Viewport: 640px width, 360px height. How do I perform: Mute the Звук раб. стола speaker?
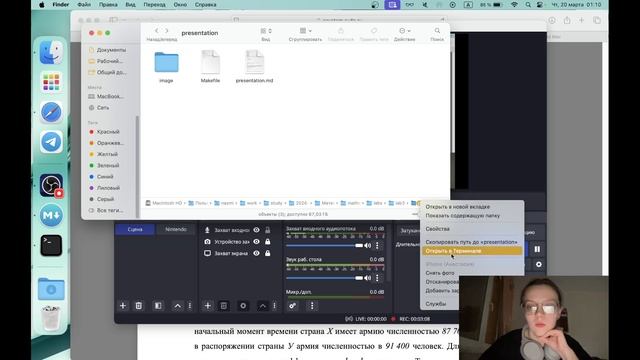pyautogui.click(x=368, y=278)
